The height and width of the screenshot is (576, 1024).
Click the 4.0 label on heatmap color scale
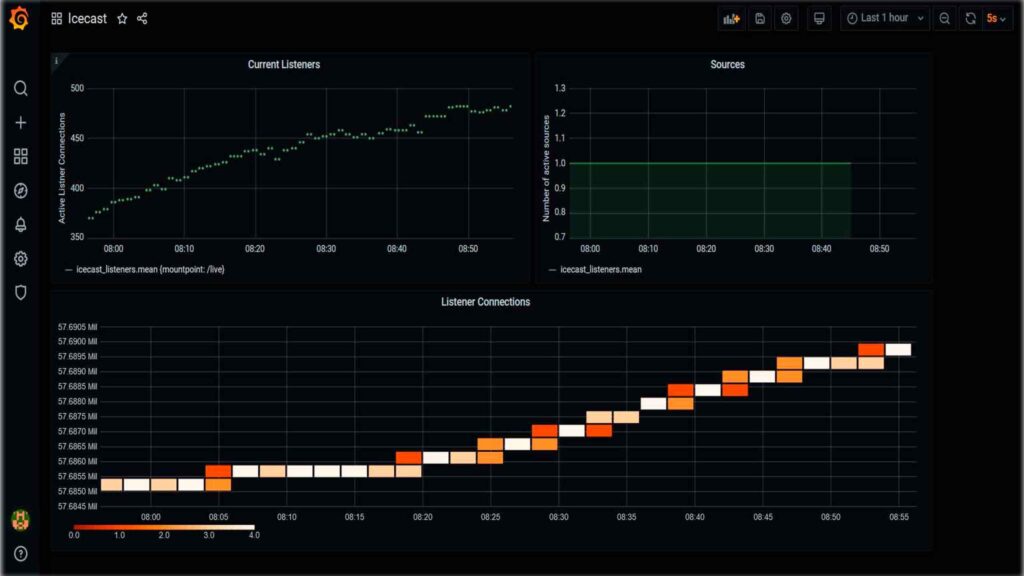[254, 535]
